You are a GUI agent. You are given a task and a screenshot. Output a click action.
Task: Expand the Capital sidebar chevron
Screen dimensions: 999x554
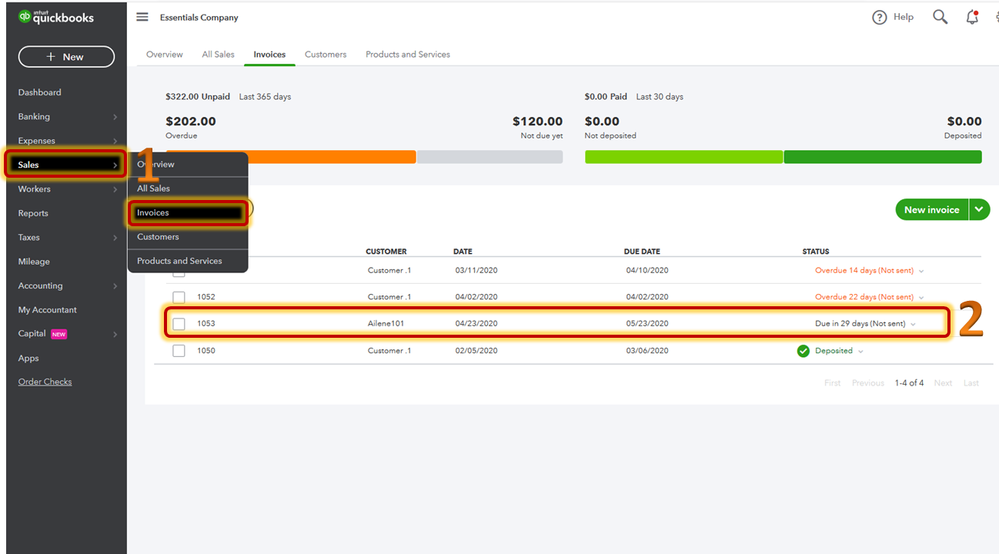(115, 334)
